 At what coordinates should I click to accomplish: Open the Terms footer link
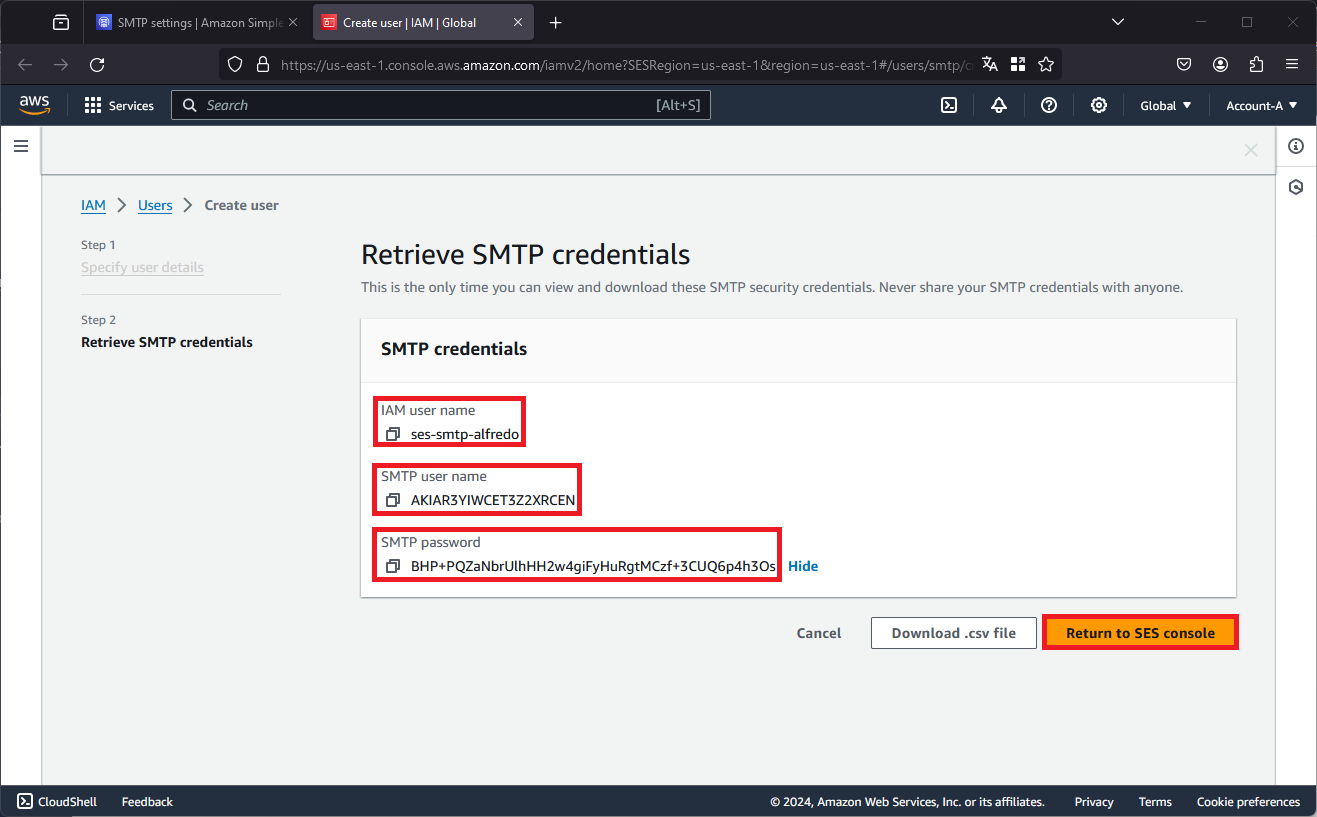tap(1155, 802)
